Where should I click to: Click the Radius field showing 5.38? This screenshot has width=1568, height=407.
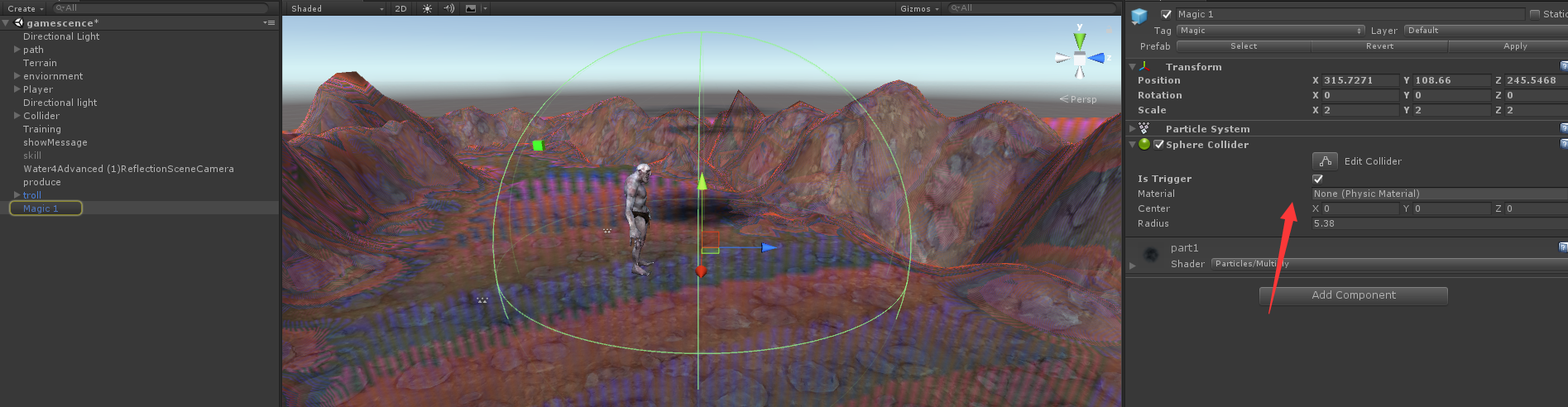tap(1440, 223)
